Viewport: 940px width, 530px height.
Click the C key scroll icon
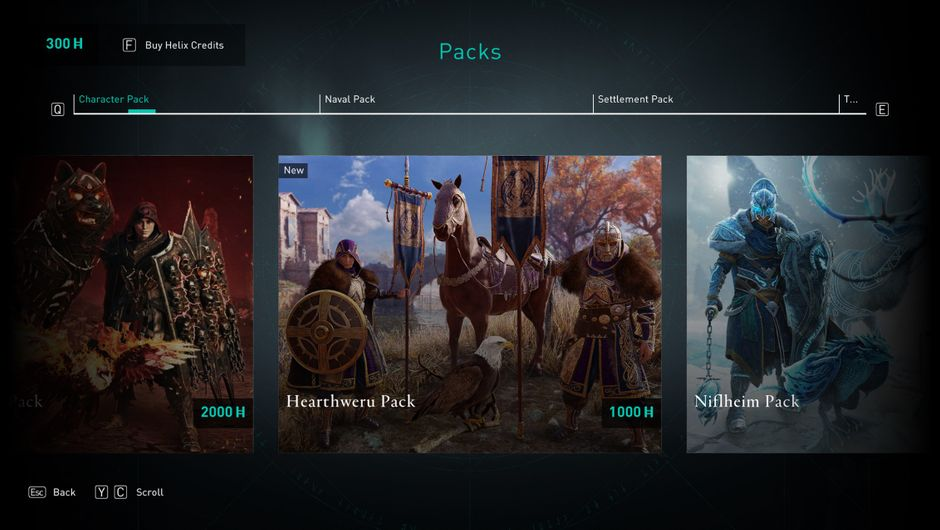120,492
